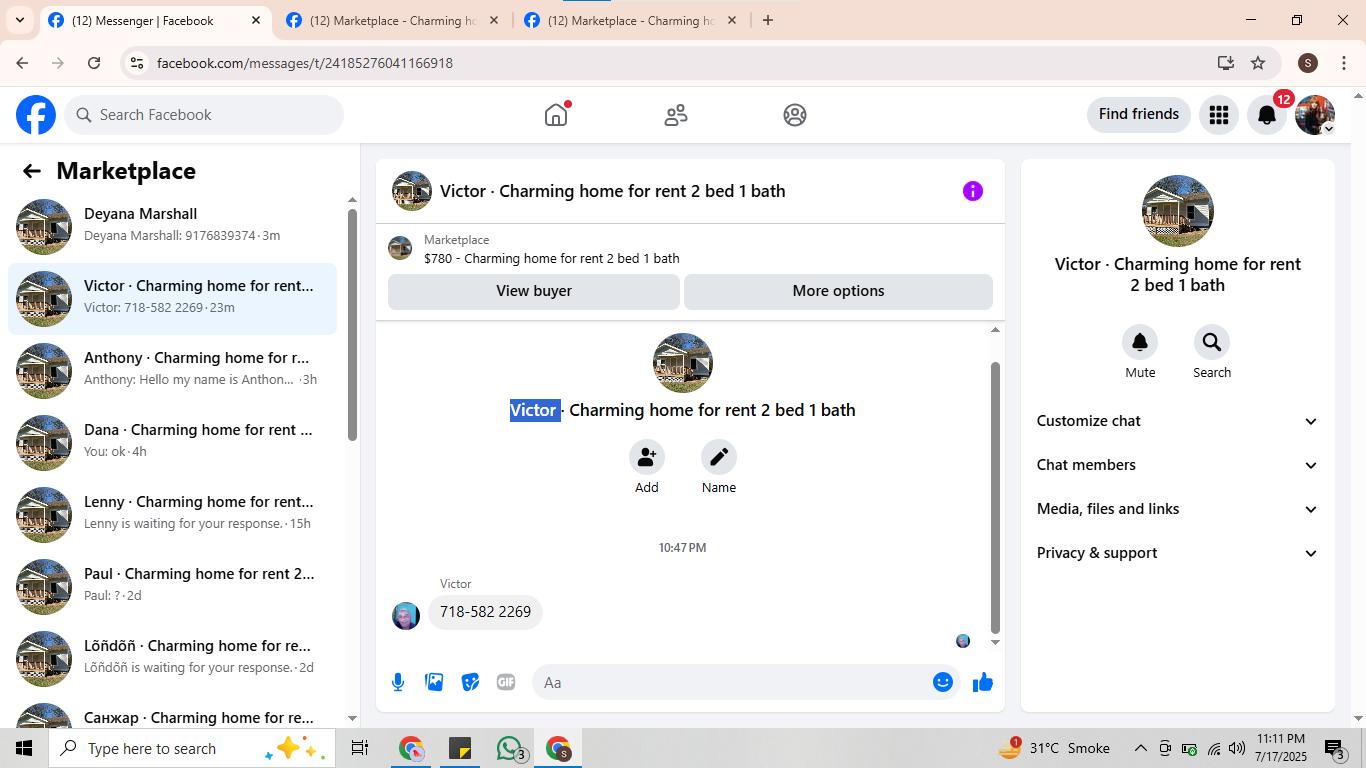This screenshot has width=1366, height=768.
Task: Open the Lenny conversation
Action: point(172,515)
